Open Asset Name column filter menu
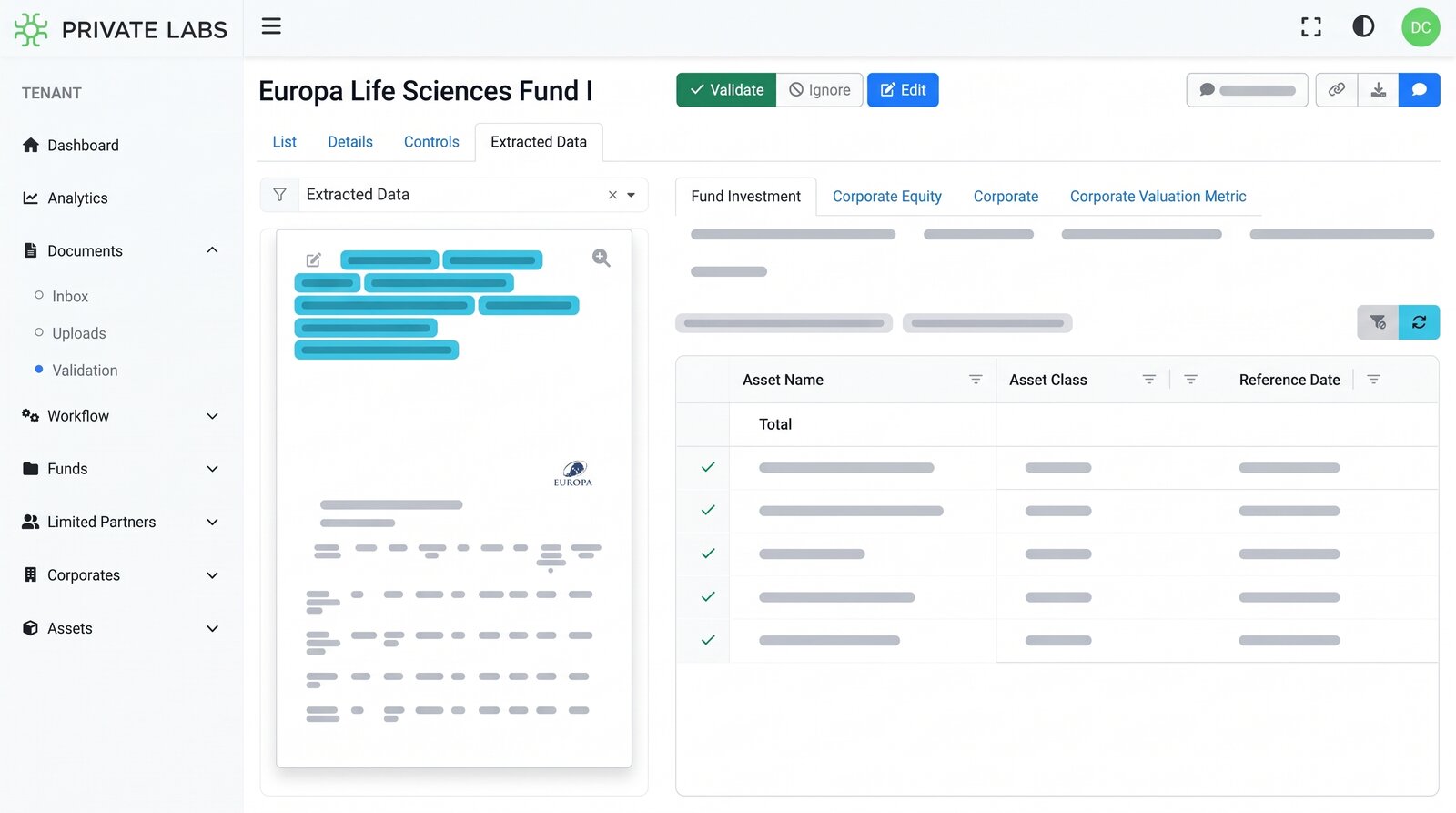1456x813 pixels. 976,380
